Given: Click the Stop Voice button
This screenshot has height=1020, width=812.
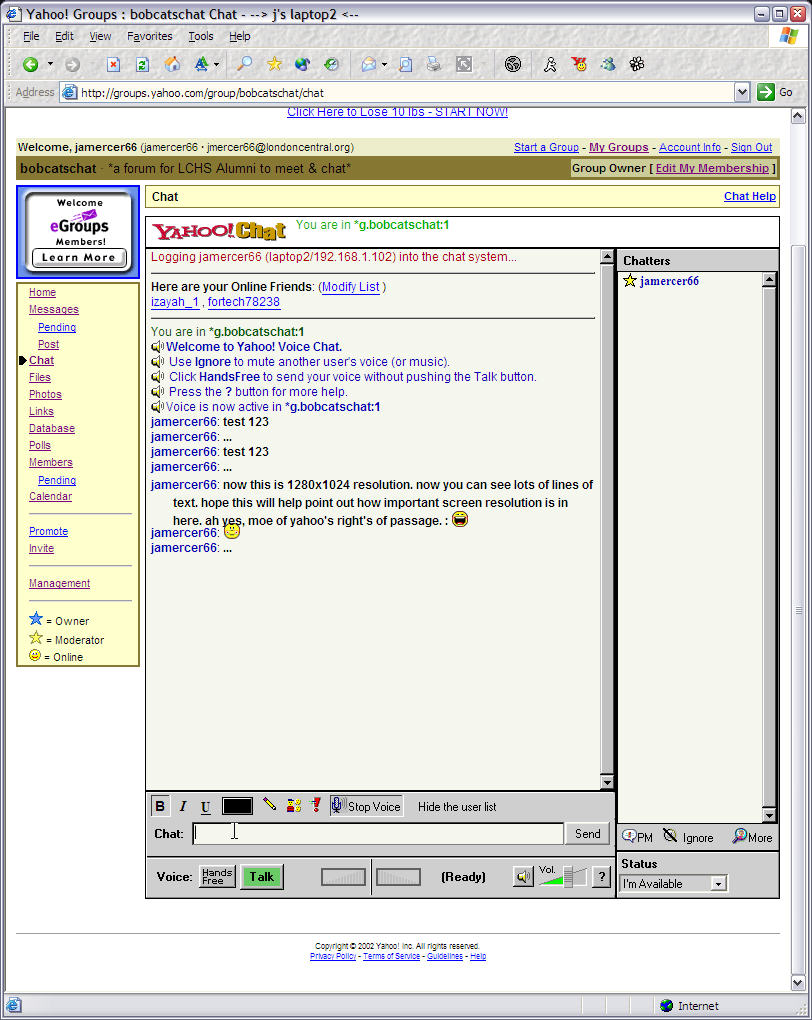Looking at the screenshot, I should pyautogui.click(x=366, y=807).
